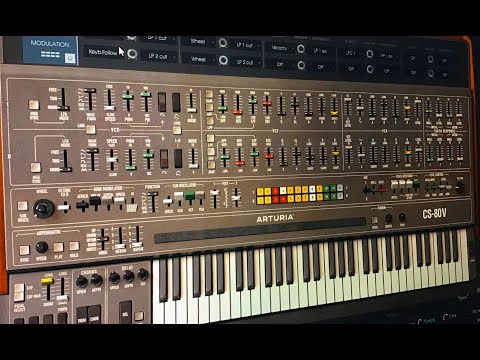Screen dimensions: 480x360
Task: Click the Sub Wheel button
Action: click(x=23, y=205)
